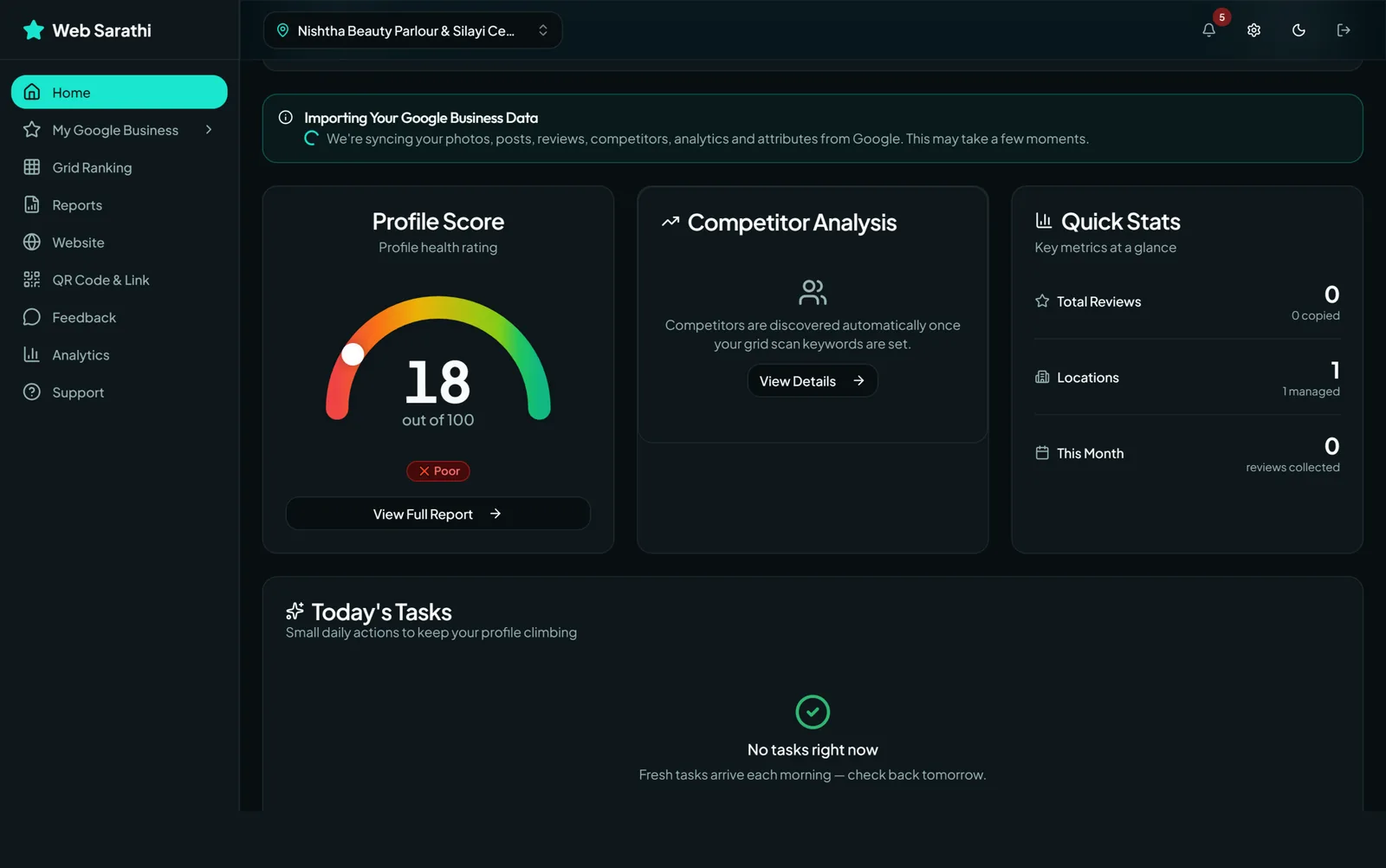The image size is (1386, 868).
Task: Click the Grid Ranking grid icon
Action: click(32, 167)
